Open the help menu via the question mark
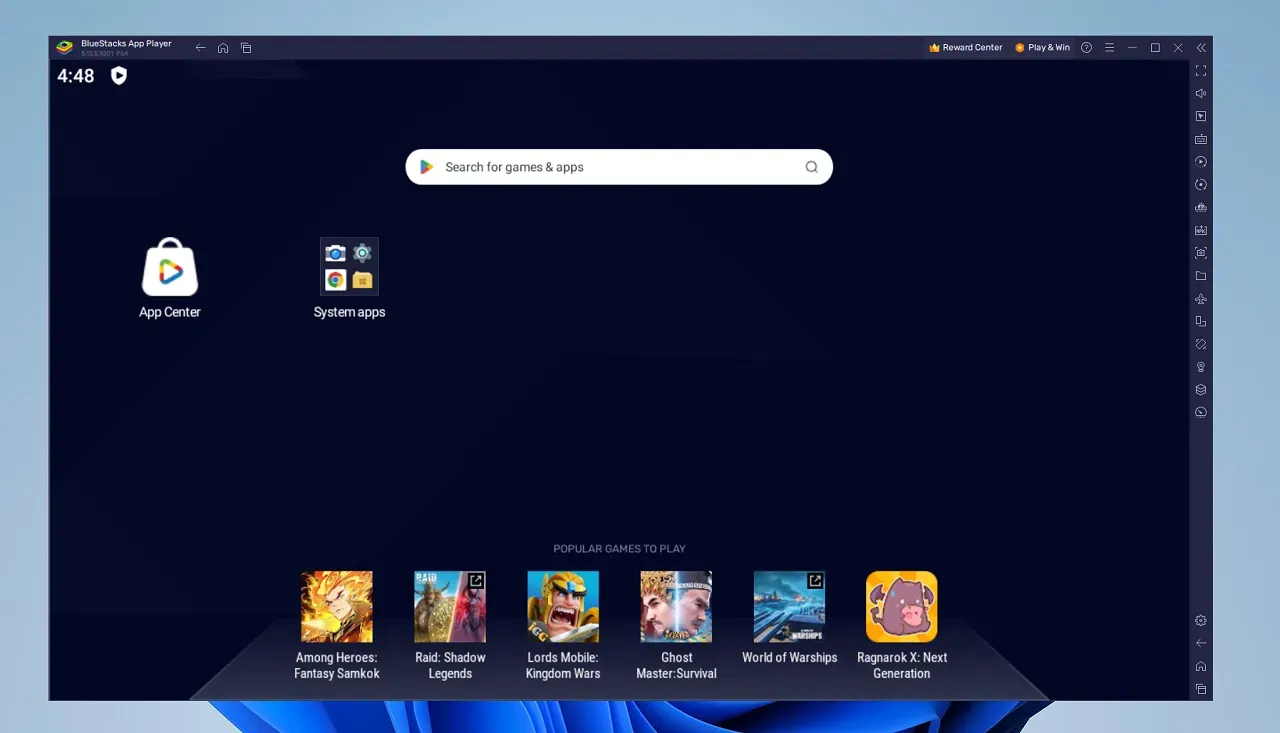The width and height of the screenshot is (1280, 733). pyautogui.click(x=1086, y=47)
